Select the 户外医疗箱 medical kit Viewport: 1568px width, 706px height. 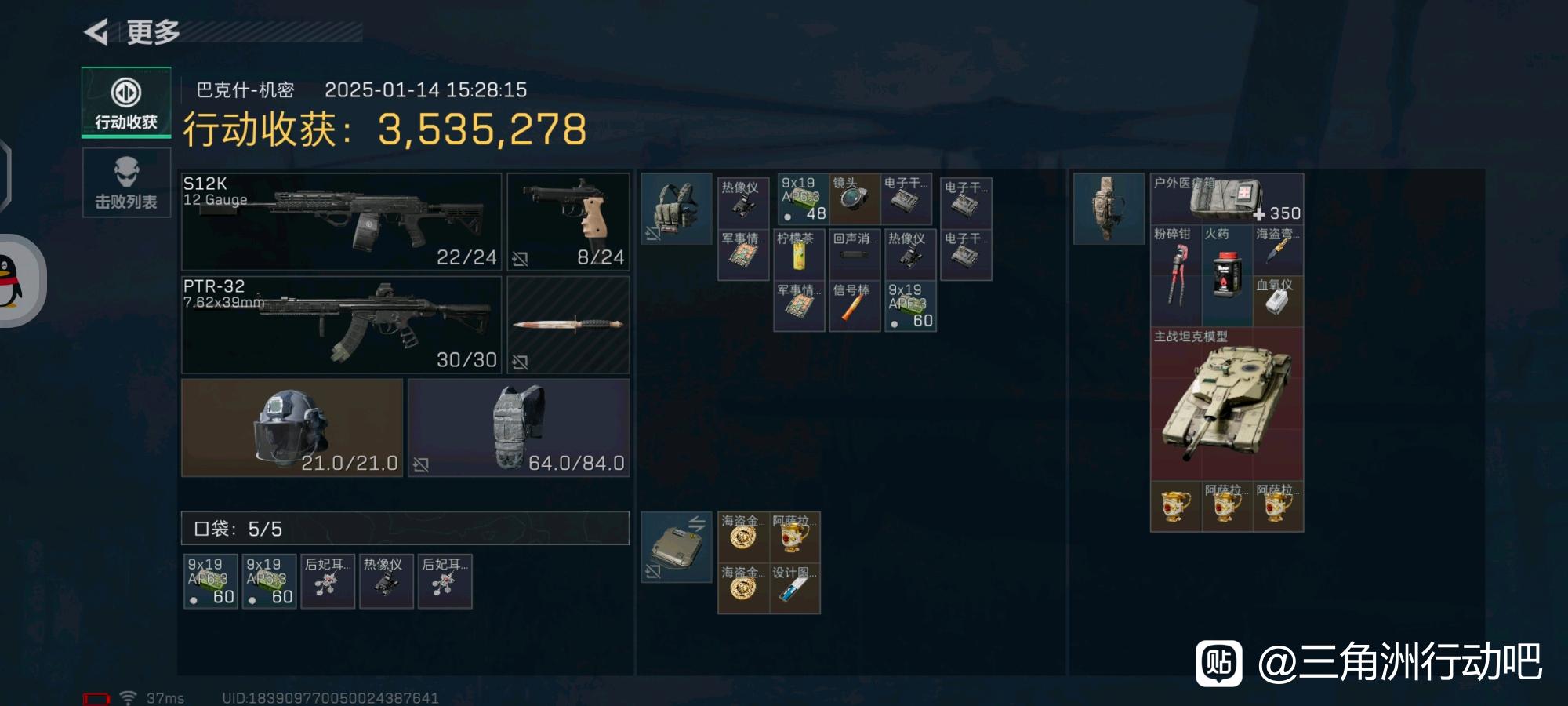(1227, 198)
